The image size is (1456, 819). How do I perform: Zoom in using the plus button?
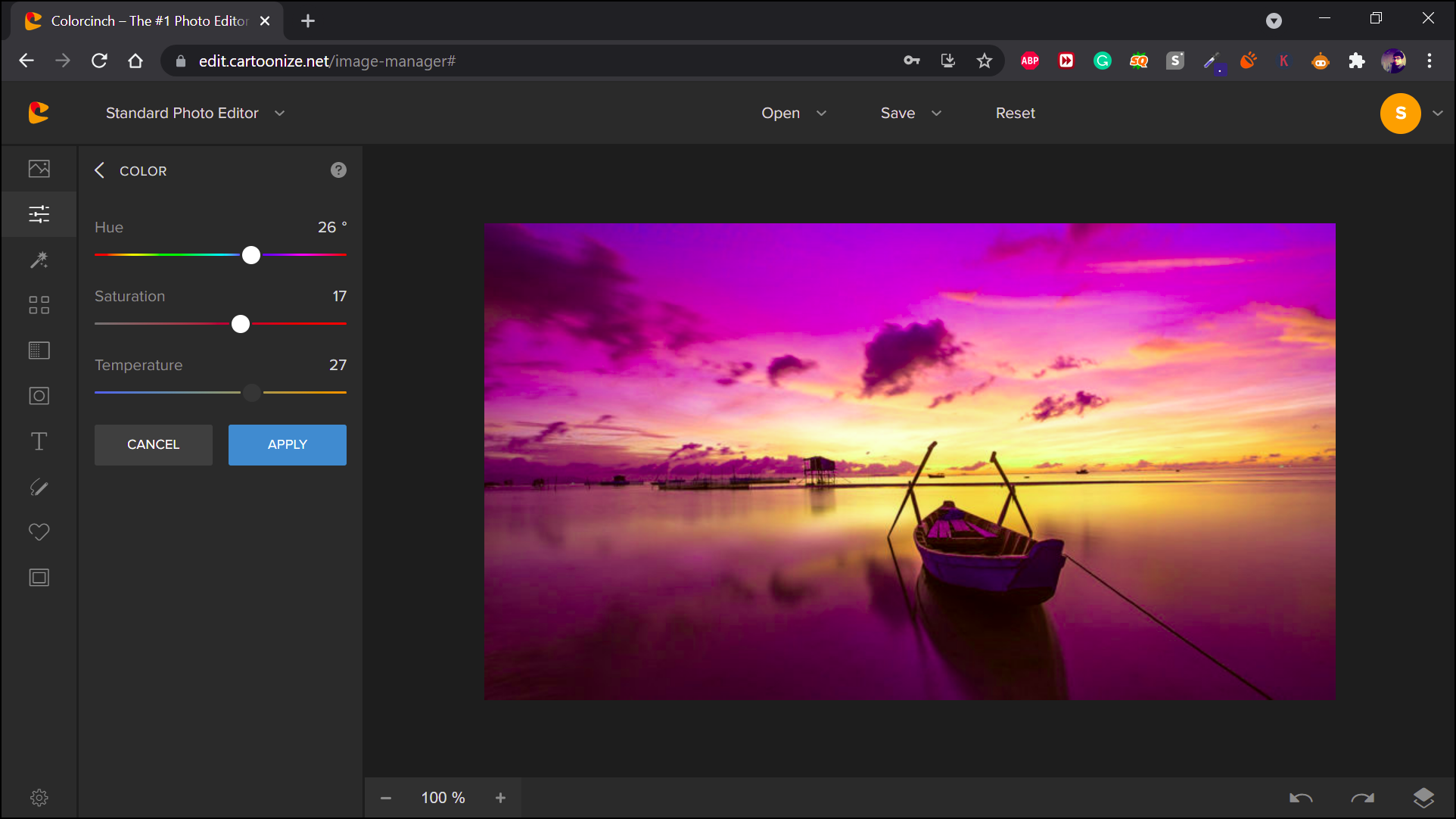point(501,798)
